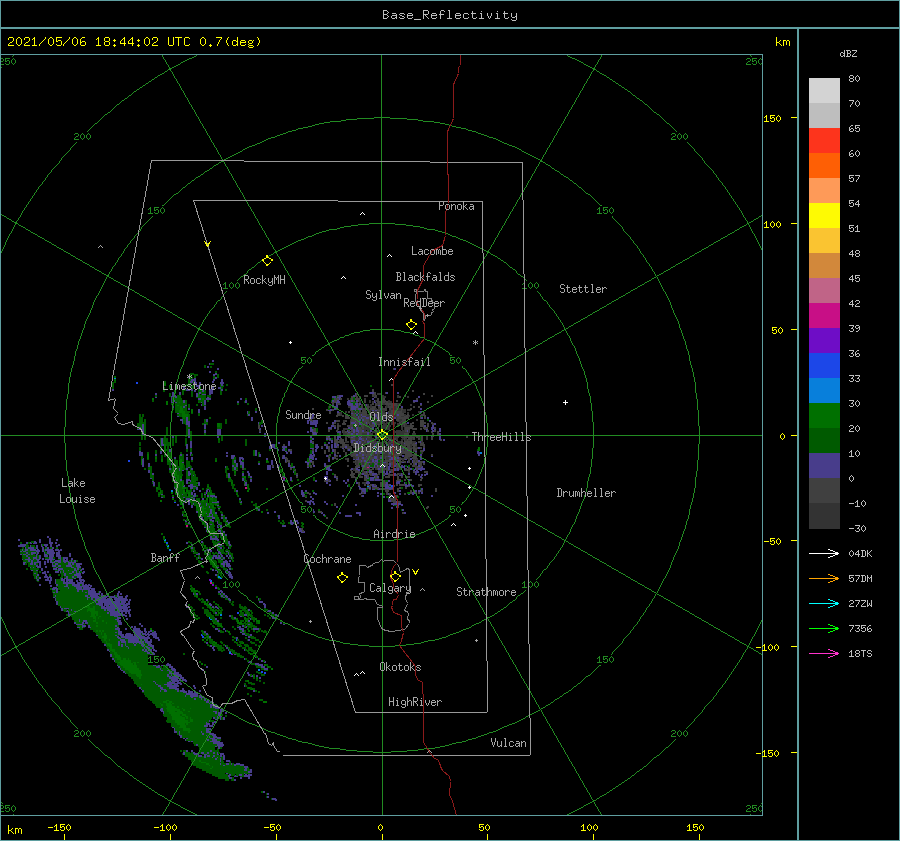The image size is (900, 841).
Task: Click the RockyMH label
Action: coord(264,280)
